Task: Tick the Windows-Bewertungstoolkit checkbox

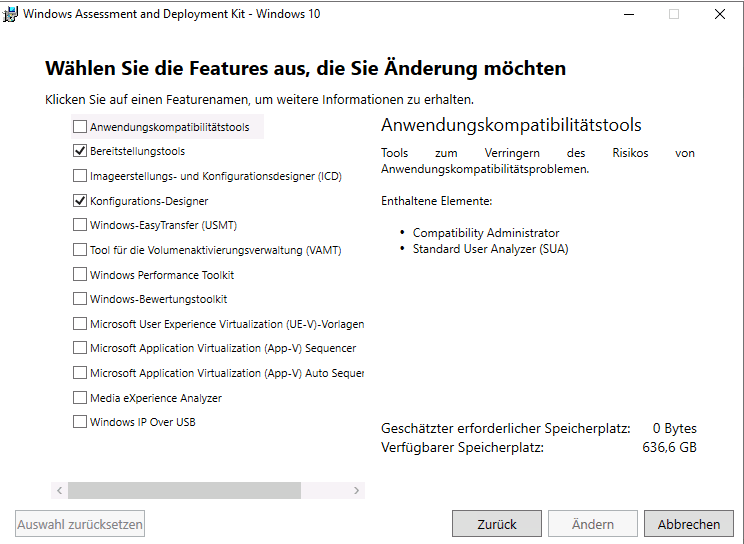Action: click(80, 299)
